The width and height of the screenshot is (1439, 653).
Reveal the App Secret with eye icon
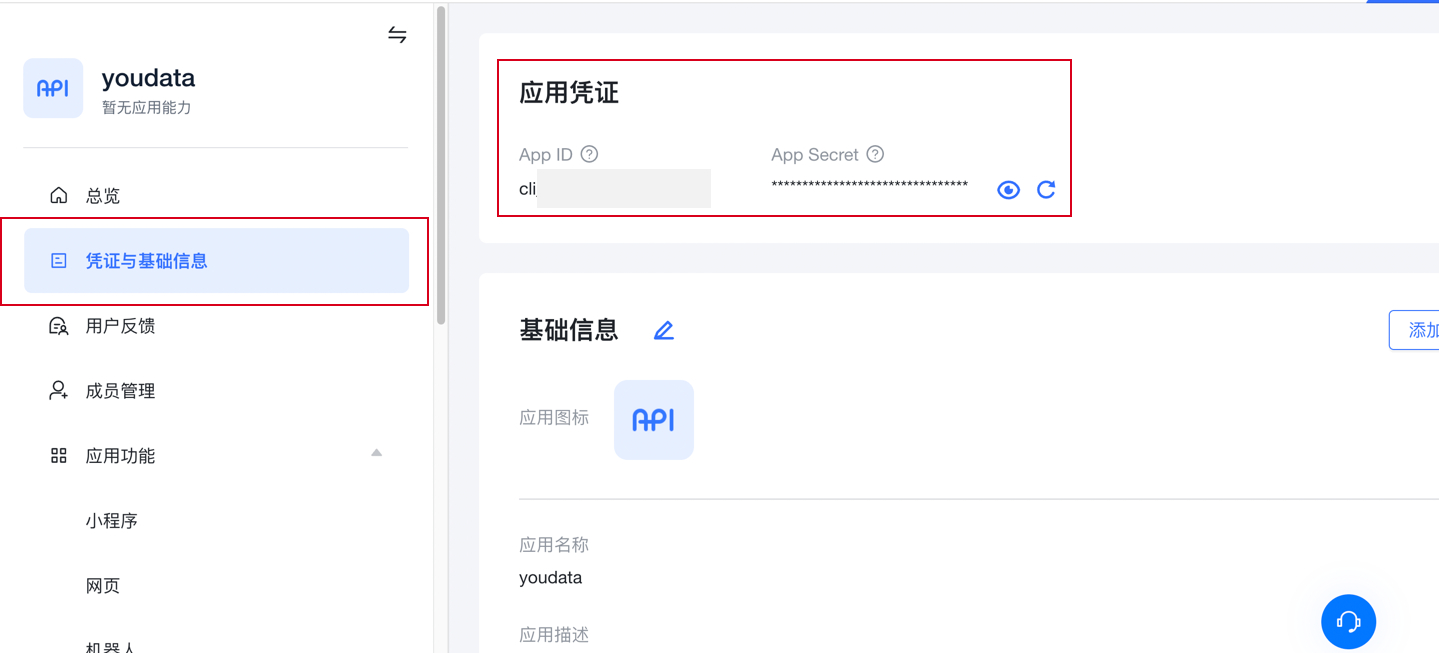click(x=1008, y=190)
